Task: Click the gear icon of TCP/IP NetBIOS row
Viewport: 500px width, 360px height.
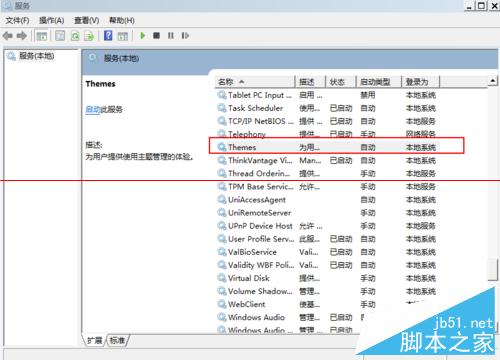Action: tap(222, 121)
